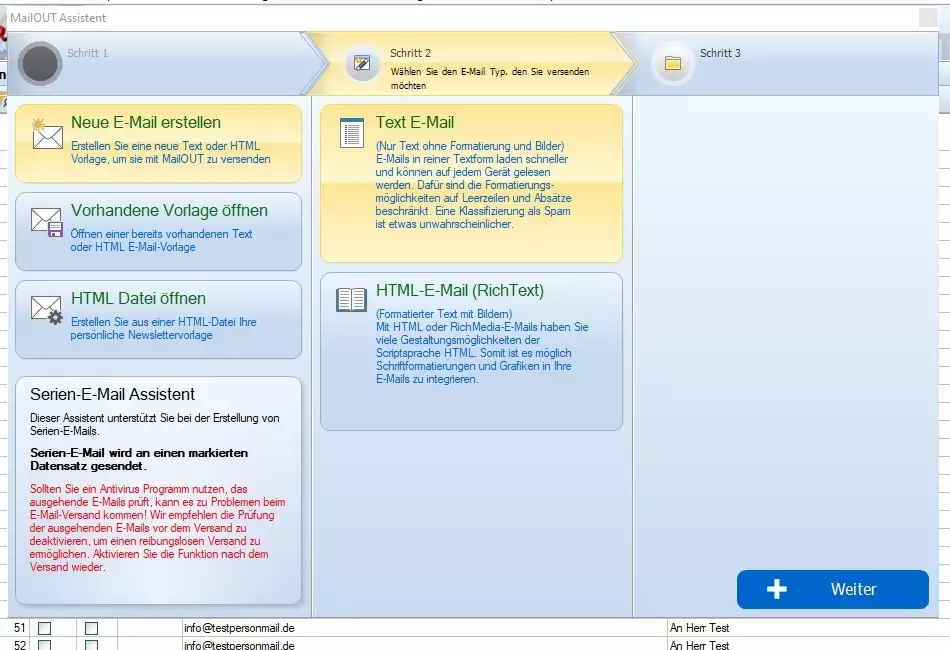Click info@testpersonmail.de in row 51
Viewport: 950px width, 650px height.
click(239, 628)
